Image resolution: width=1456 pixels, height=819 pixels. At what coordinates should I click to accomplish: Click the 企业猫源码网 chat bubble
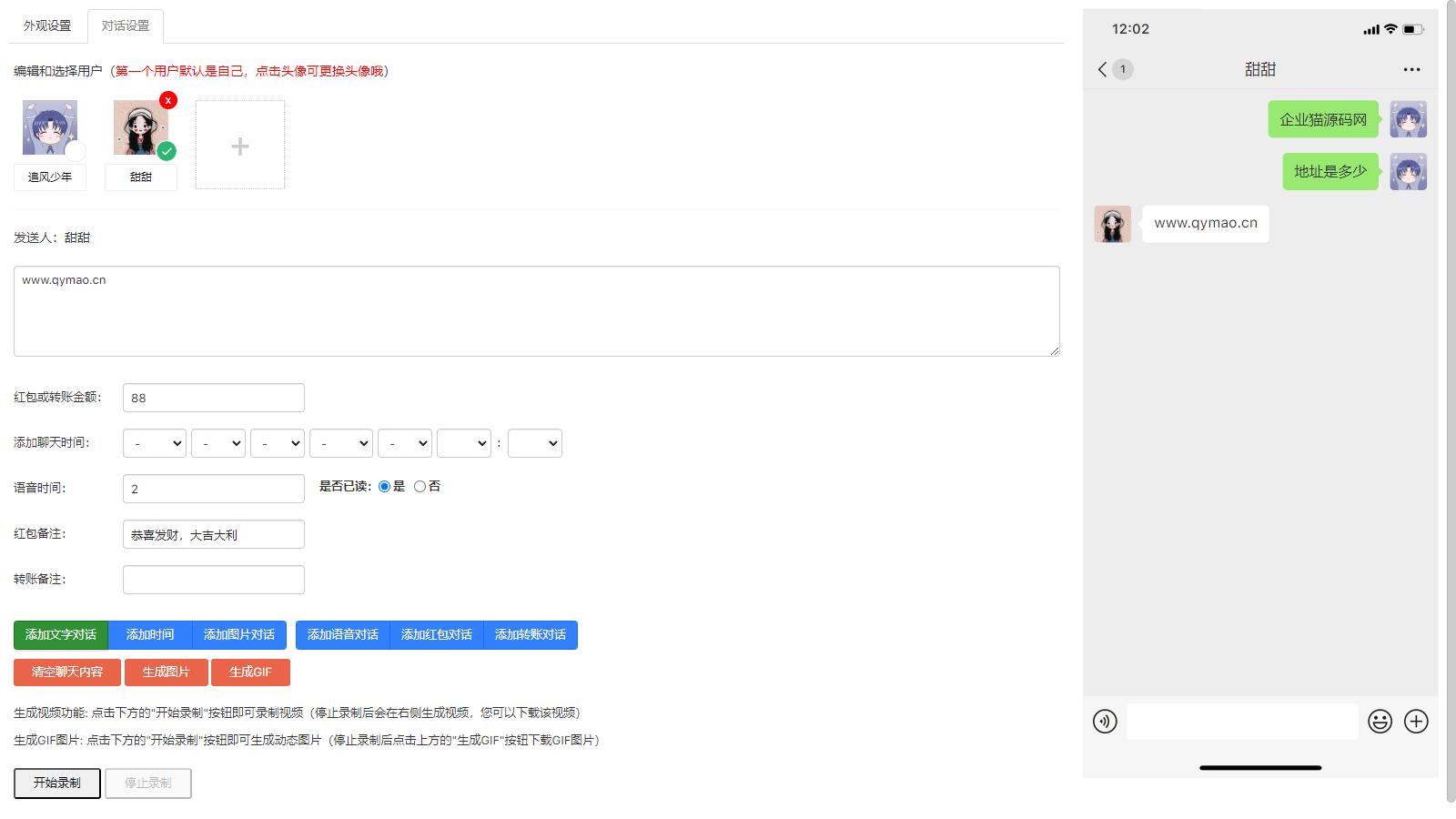tap(1323, 119)
